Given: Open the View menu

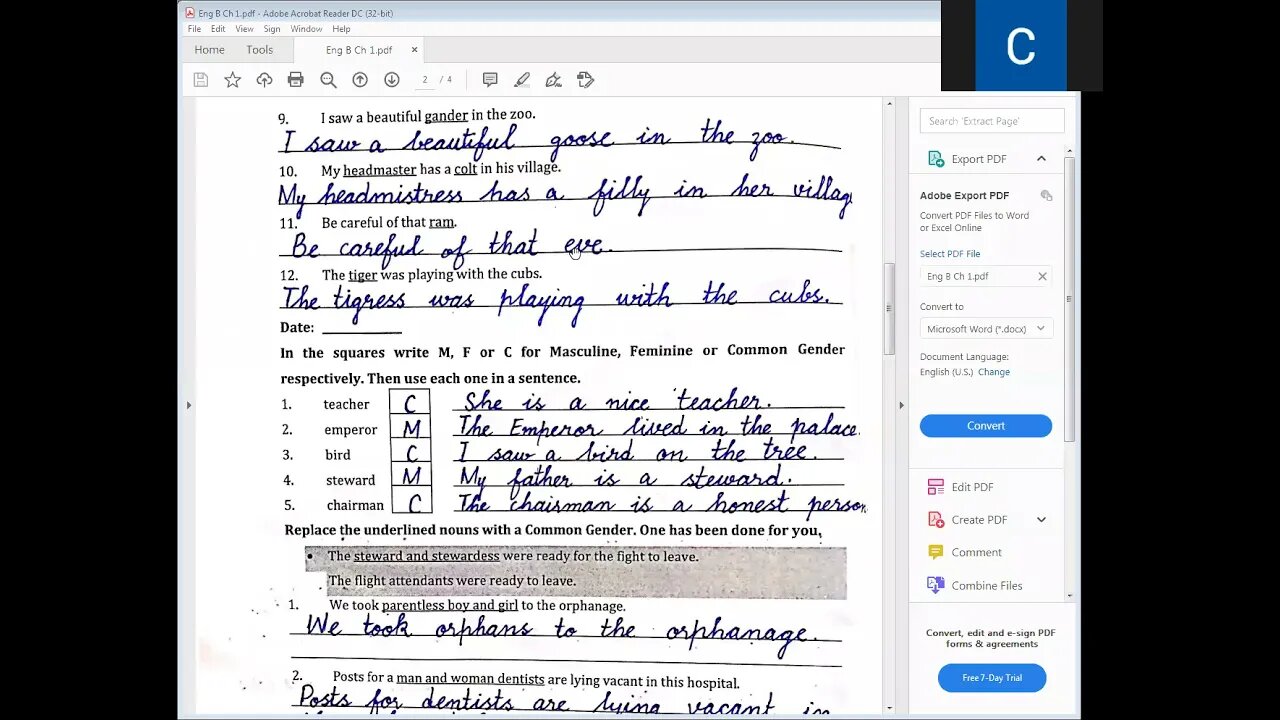Looking at the screenshot, I should pos(244,29).
